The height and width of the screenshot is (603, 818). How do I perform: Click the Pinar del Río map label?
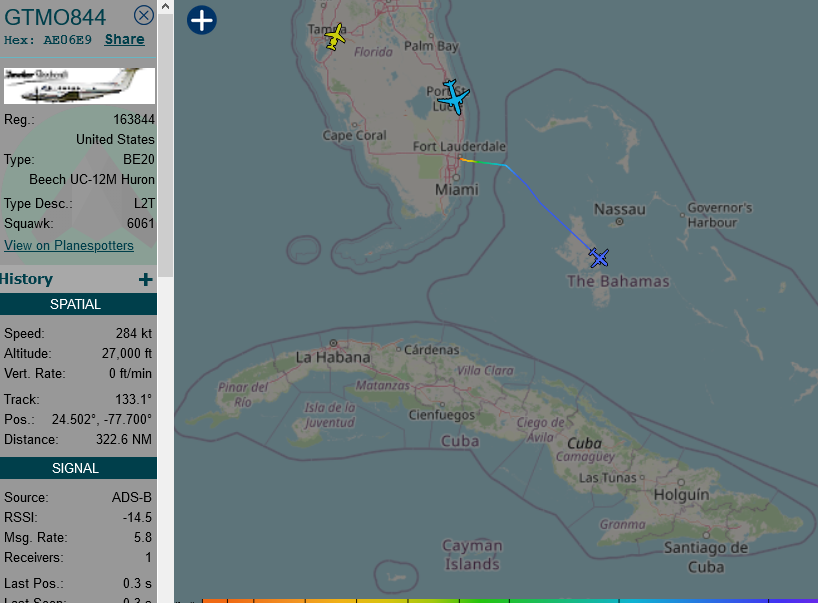pyautogui.click(x=243, y=394)
